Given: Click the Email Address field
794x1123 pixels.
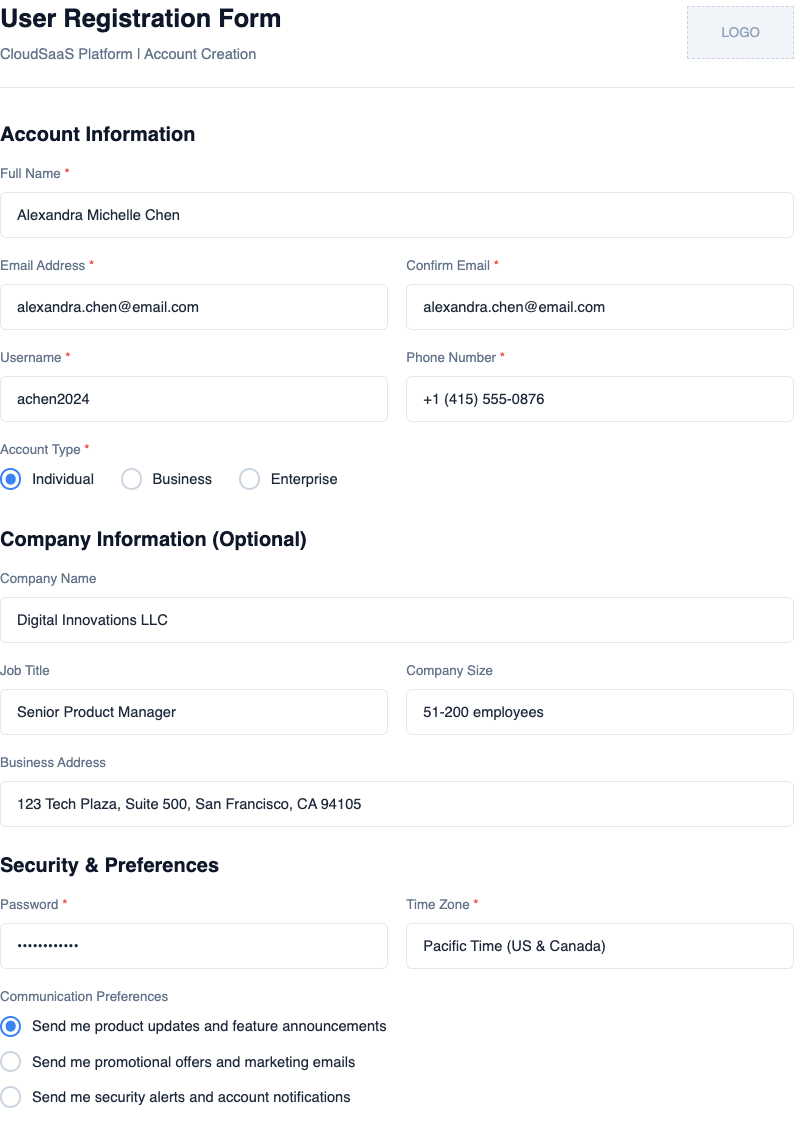Looking at the screenshot, I should (x=194, y=306).
